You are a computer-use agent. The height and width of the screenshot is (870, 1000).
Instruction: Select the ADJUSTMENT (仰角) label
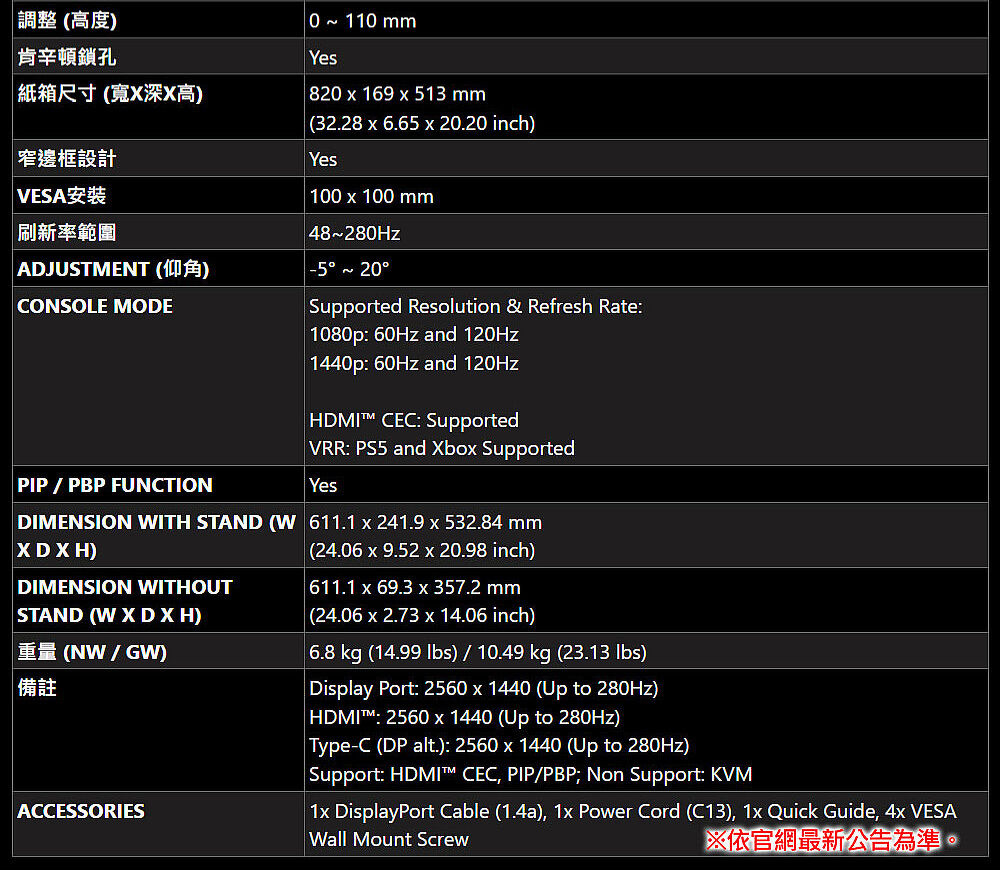pyautogui.click(x=113, y=269)
